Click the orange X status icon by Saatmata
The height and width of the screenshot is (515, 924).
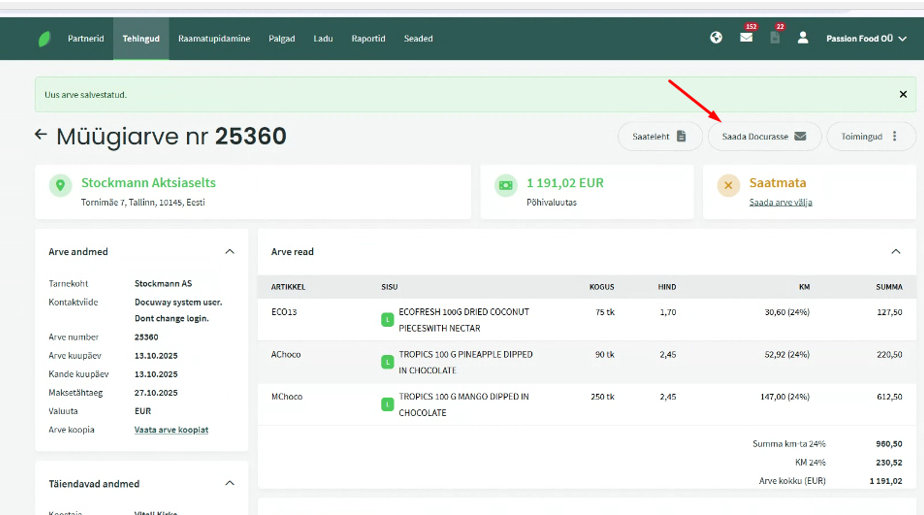point(728,185)
